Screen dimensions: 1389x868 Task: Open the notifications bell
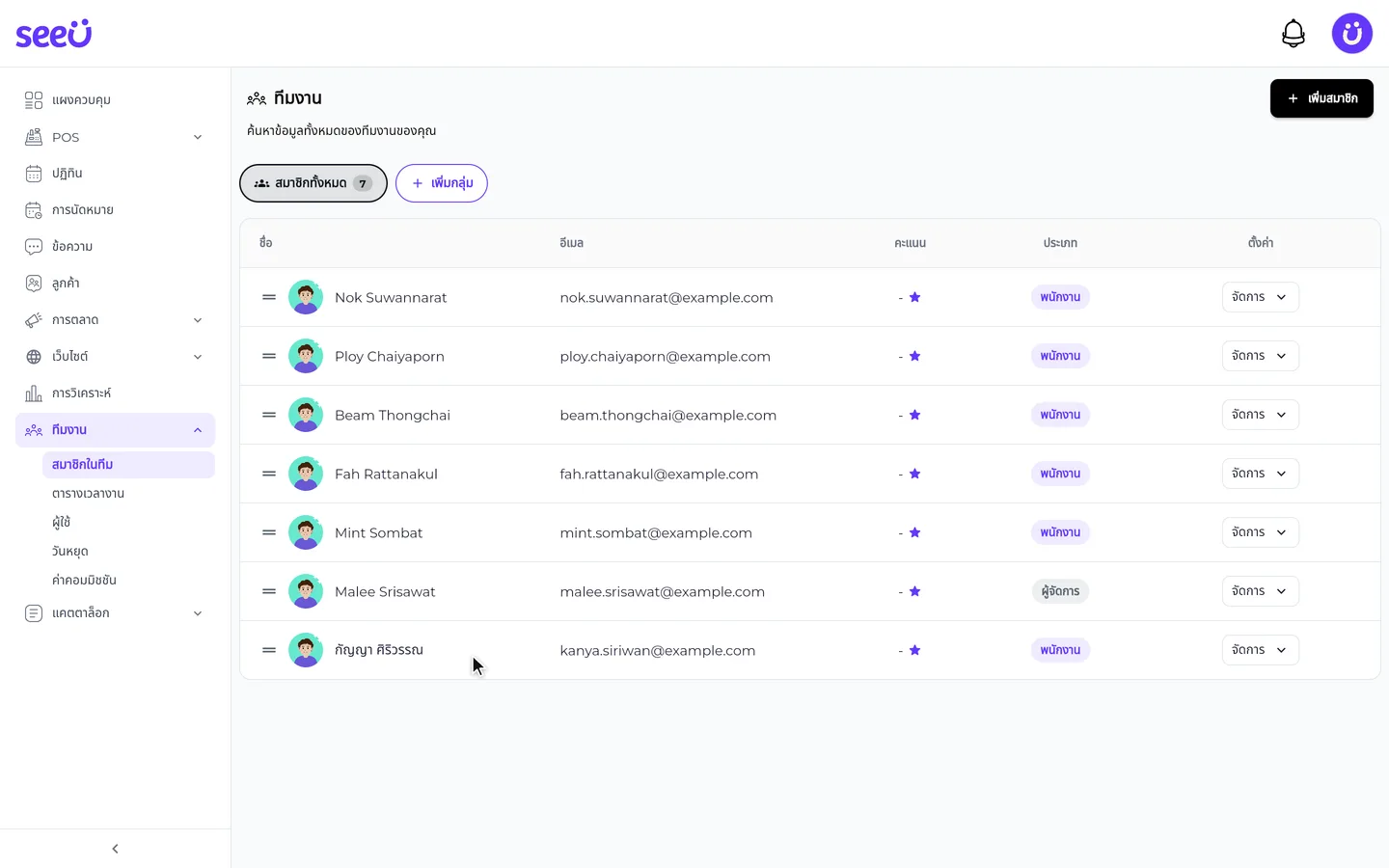tap(1294, 34)
